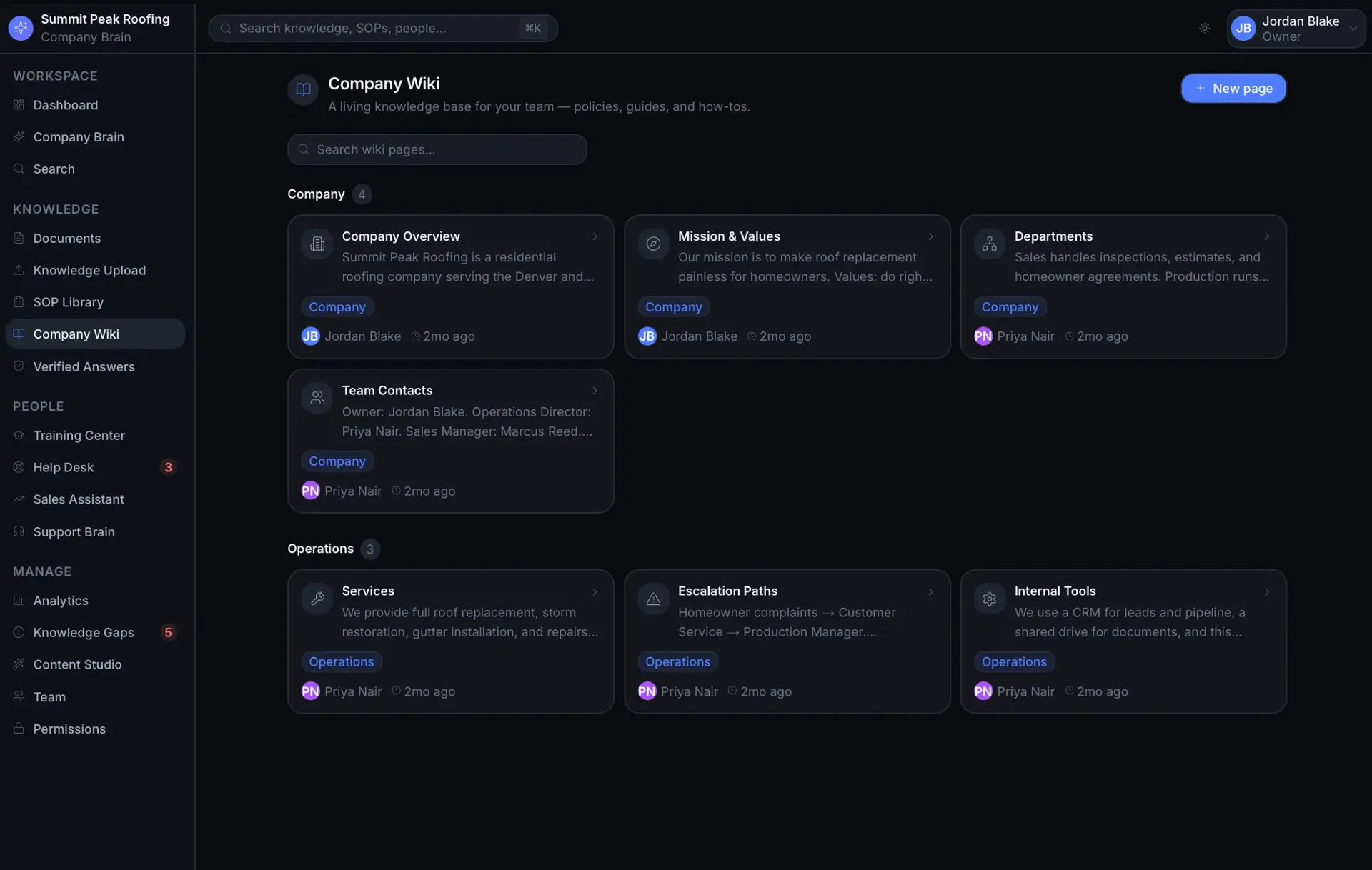The image size is (1372, 870).
Task: Open the Services page title
Action: pos(368,591)
